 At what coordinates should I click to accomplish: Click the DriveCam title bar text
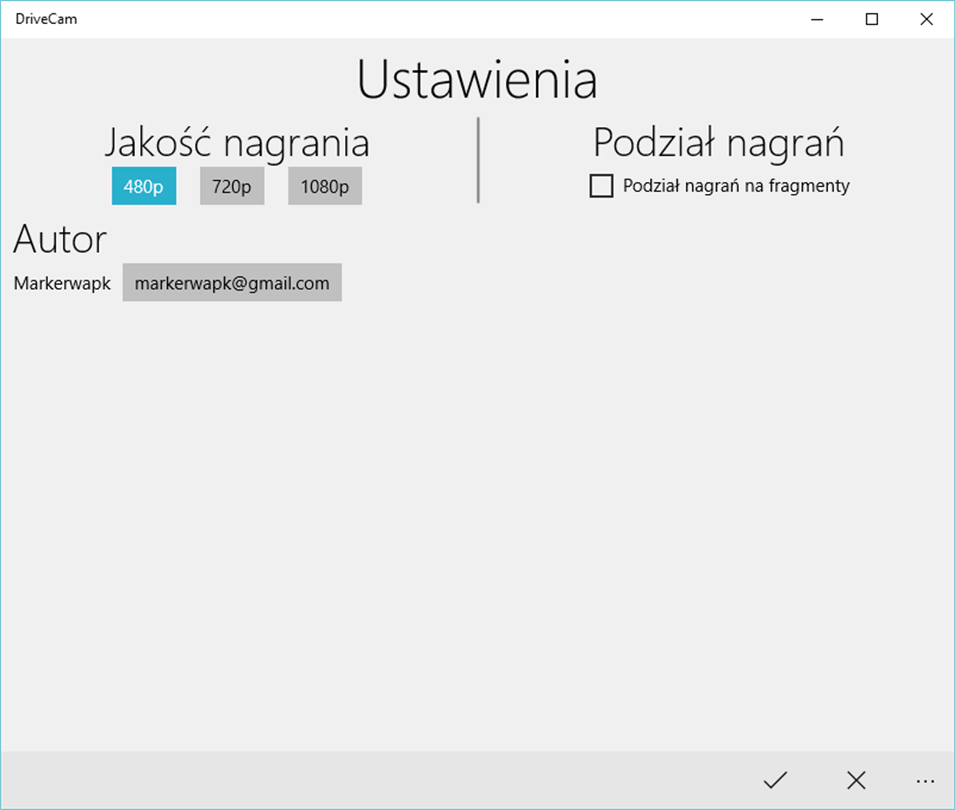[47, 19]
